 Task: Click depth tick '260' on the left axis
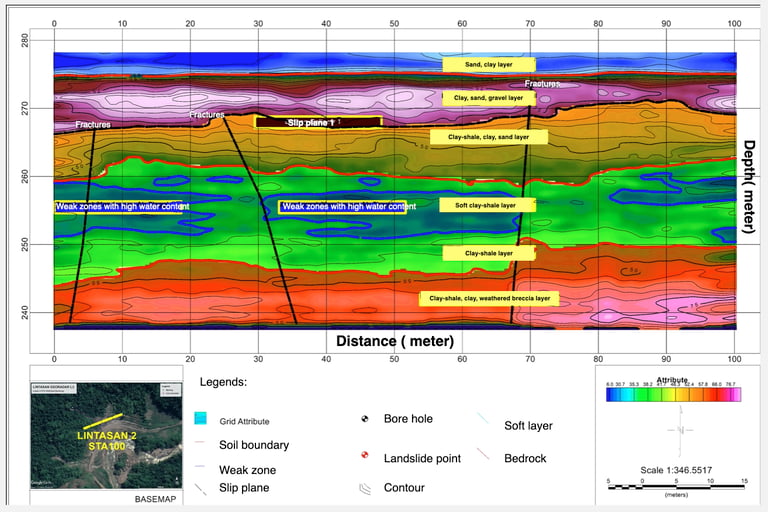point(25,176)
